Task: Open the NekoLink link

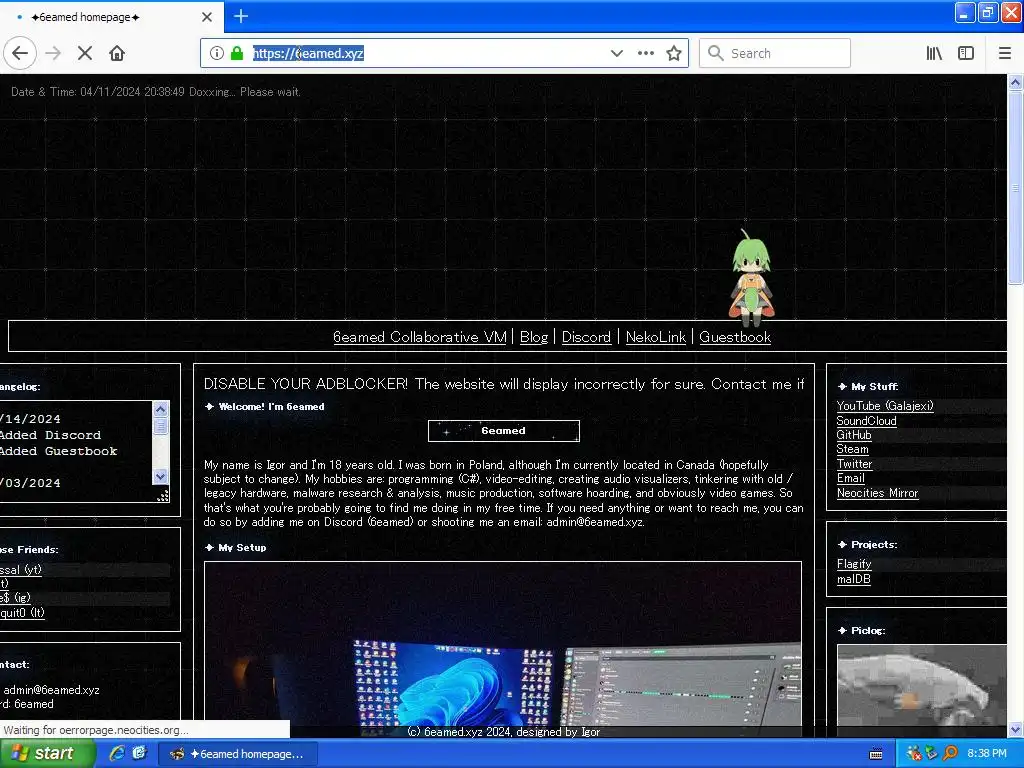Action: click(x=656, y=337)
